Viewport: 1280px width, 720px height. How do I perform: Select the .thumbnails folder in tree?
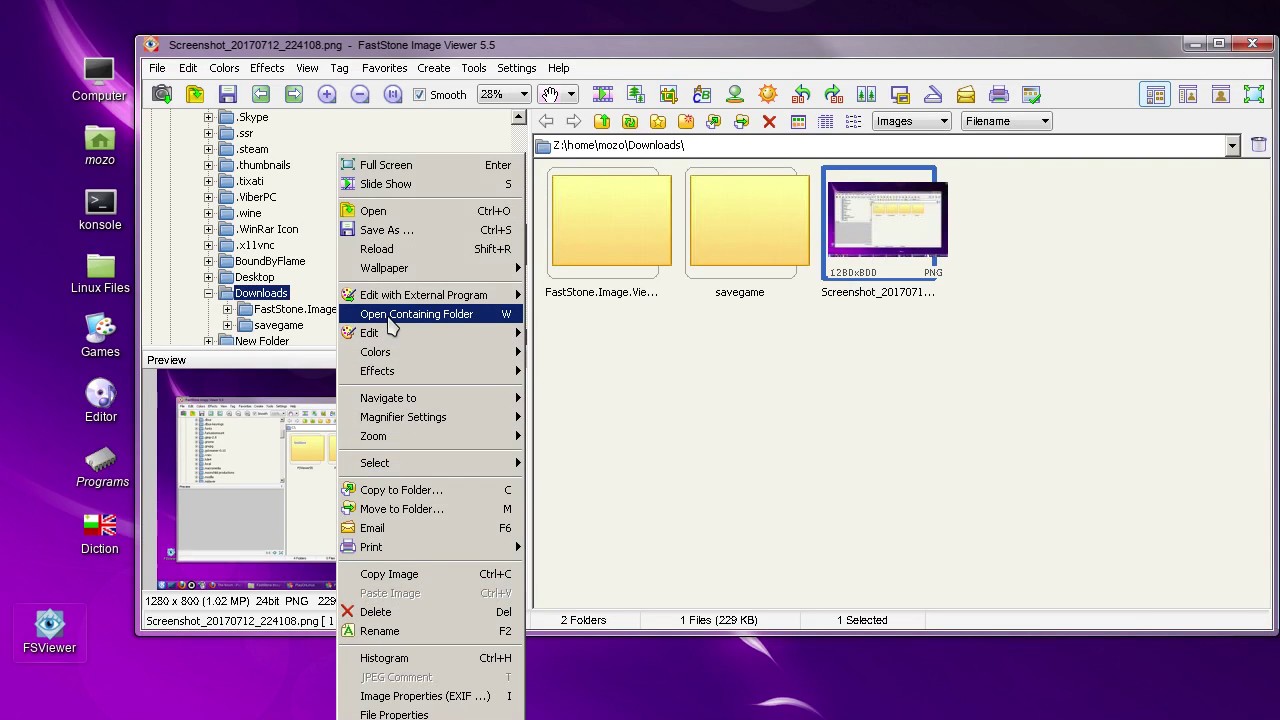click(264, 165)
